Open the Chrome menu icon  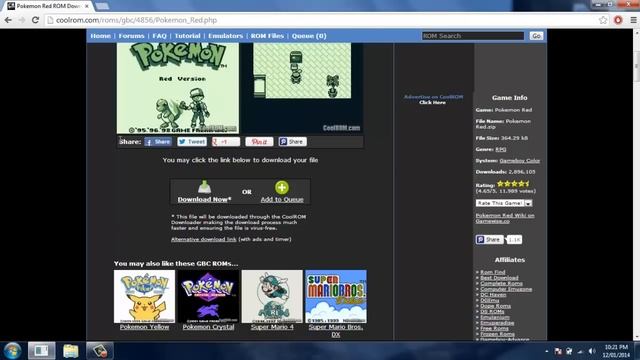point(633,20)
